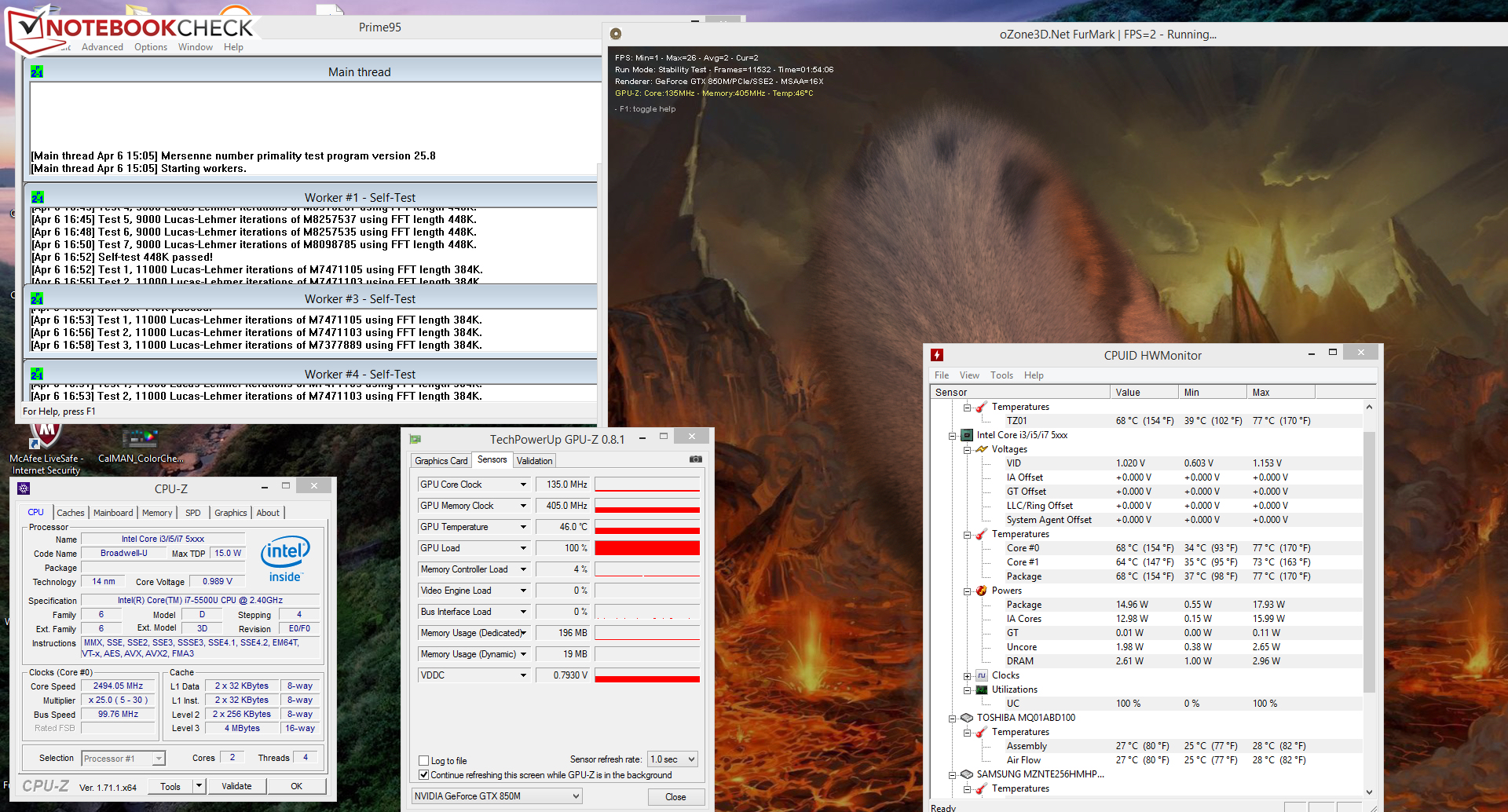Open the Tools button dropdown arrow in CPU-Z

[x=199, y=786]
